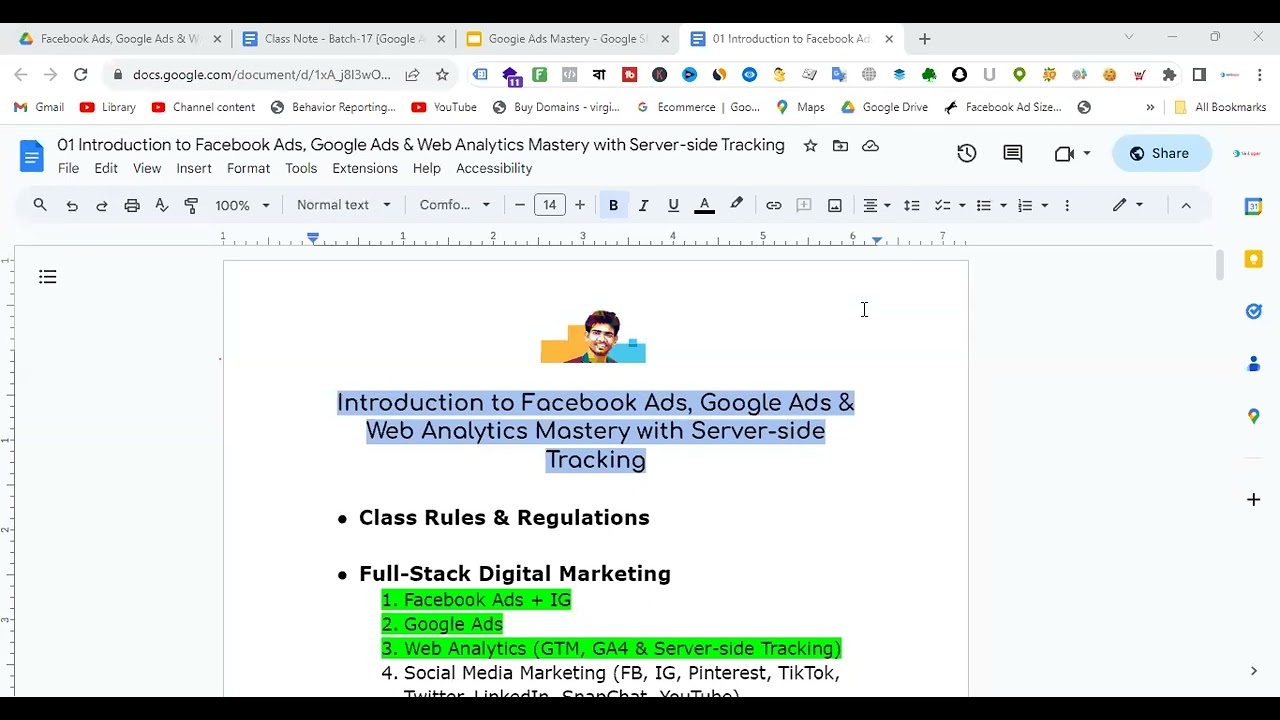Open numbered list dropdown

[1032, 205]
